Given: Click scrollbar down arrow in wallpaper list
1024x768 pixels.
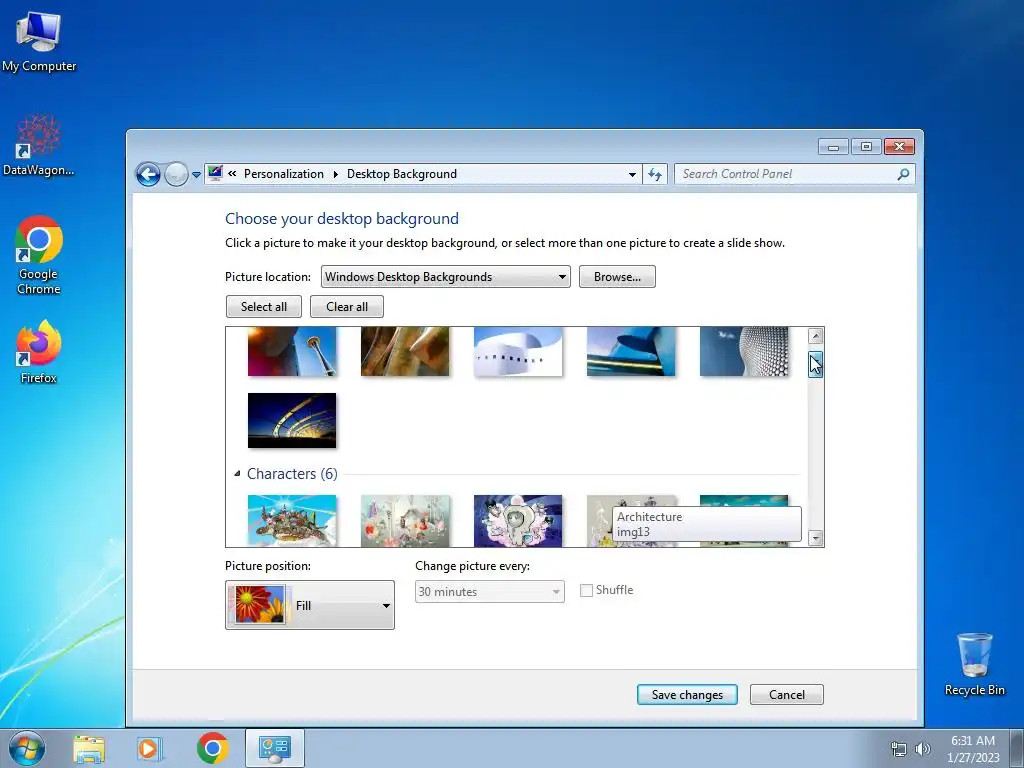Looking at the screenshot, I should click(x=815, y=538).
